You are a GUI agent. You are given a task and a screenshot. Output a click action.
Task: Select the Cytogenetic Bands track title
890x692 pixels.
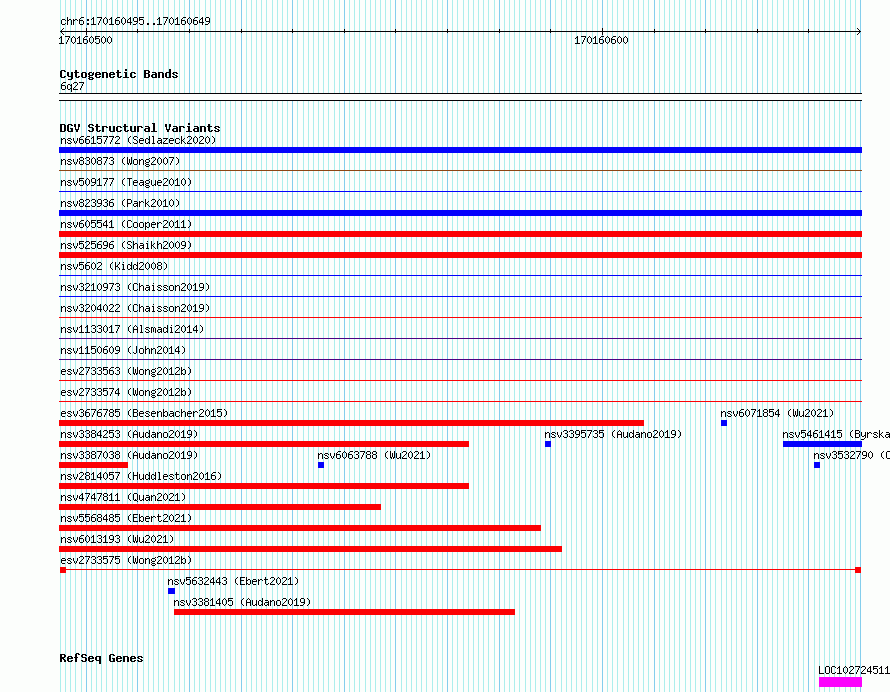coord(119,74)
